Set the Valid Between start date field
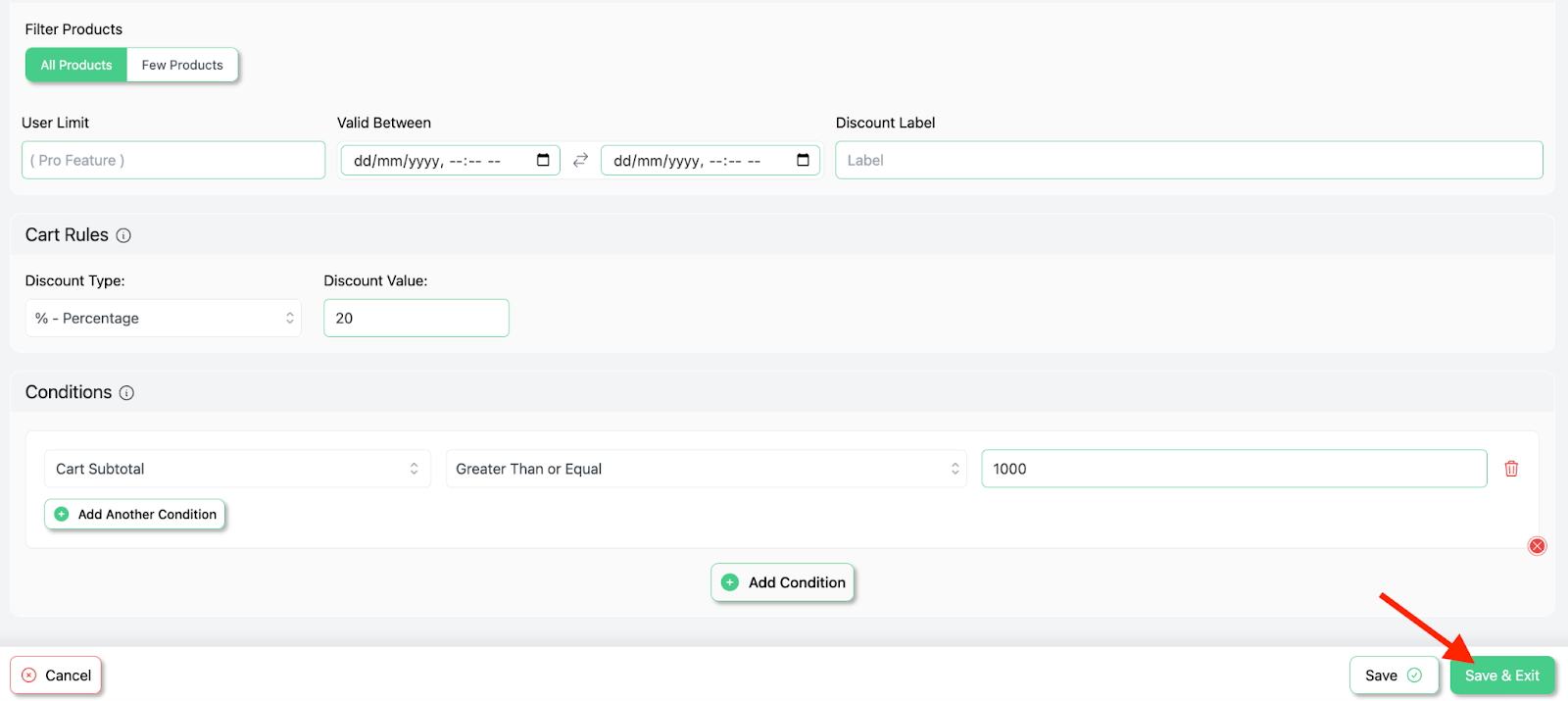The width and height of the screenshot is (1568, 701). tap(450, 160)
